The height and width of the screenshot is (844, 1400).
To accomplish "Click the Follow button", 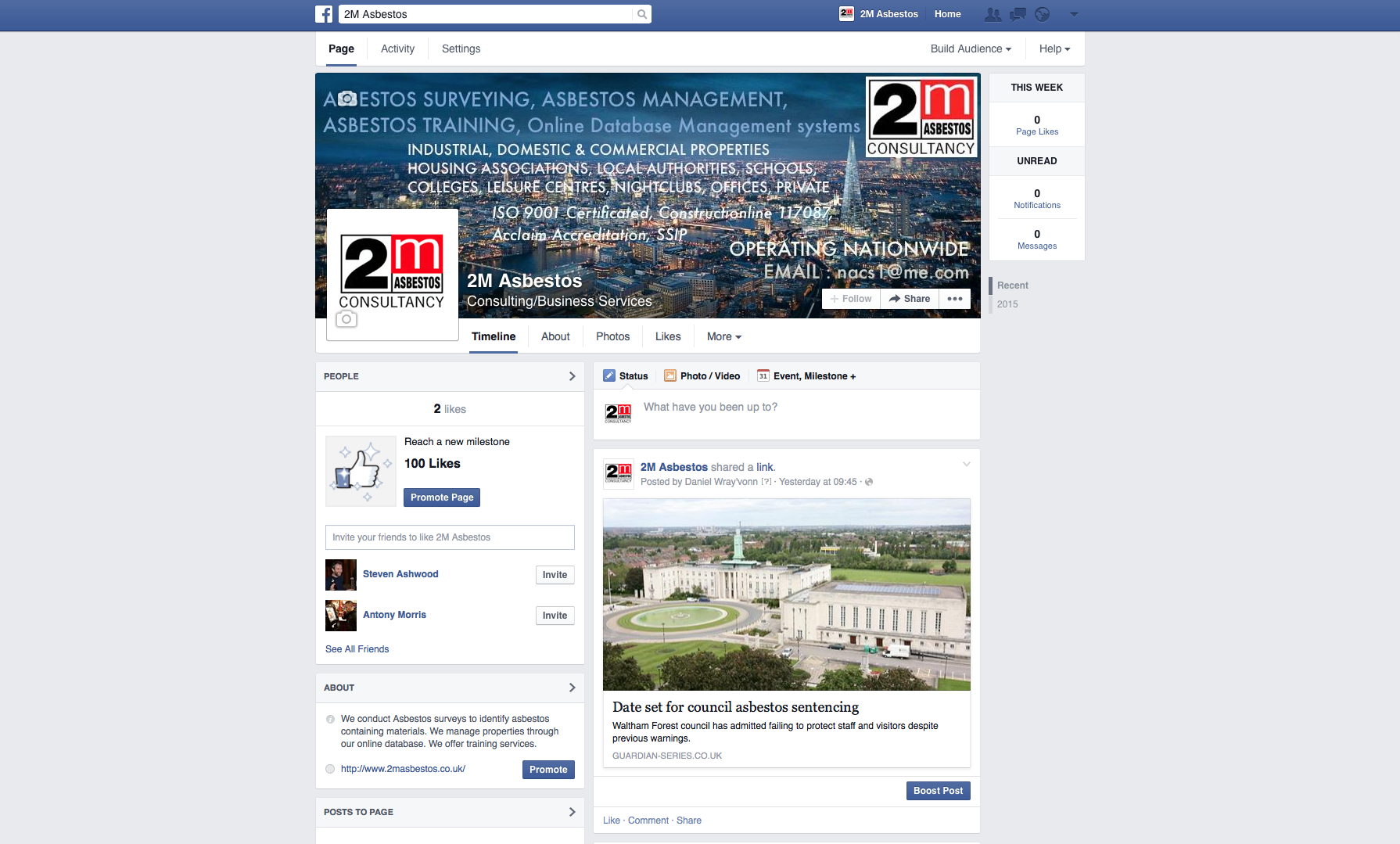I will click(851, 299).
